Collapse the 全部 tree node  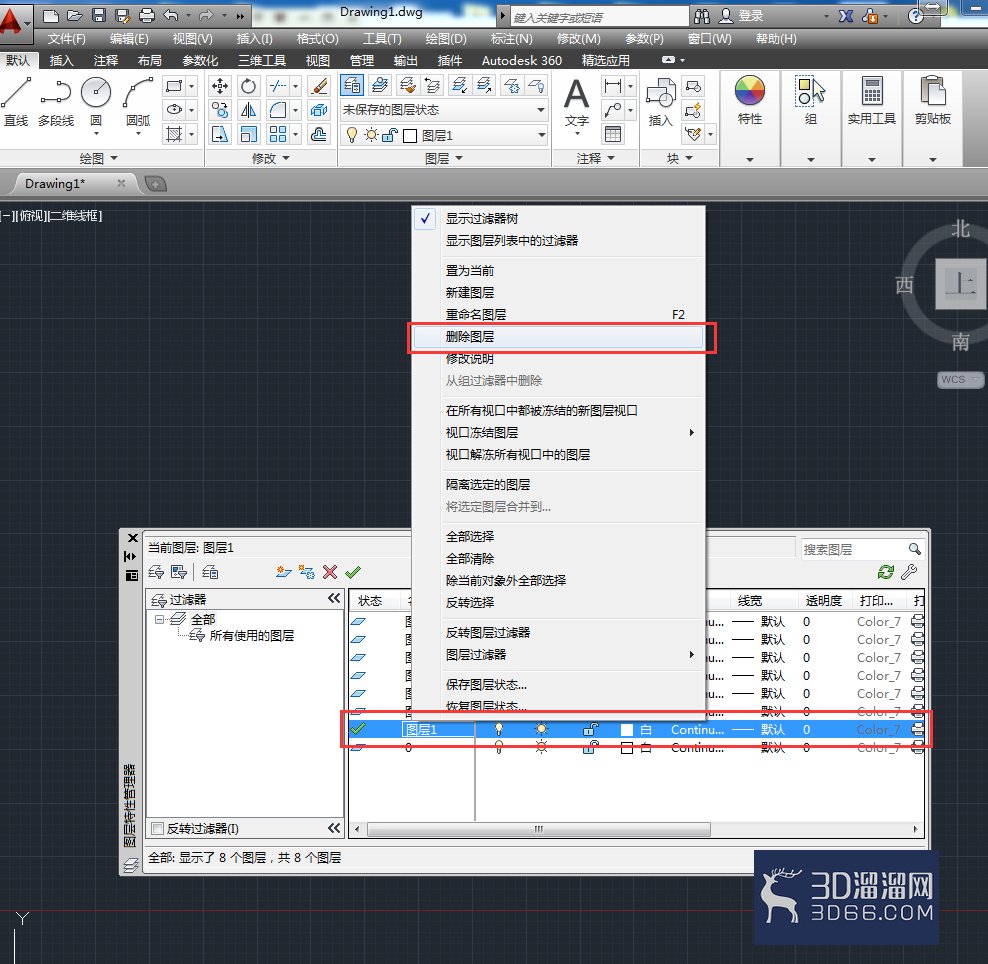tap(159, 619)
